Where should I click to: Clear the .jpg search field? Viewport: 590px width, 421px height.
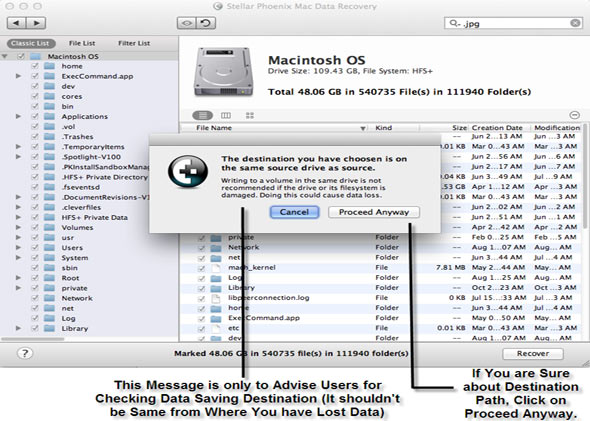(575, 23)
